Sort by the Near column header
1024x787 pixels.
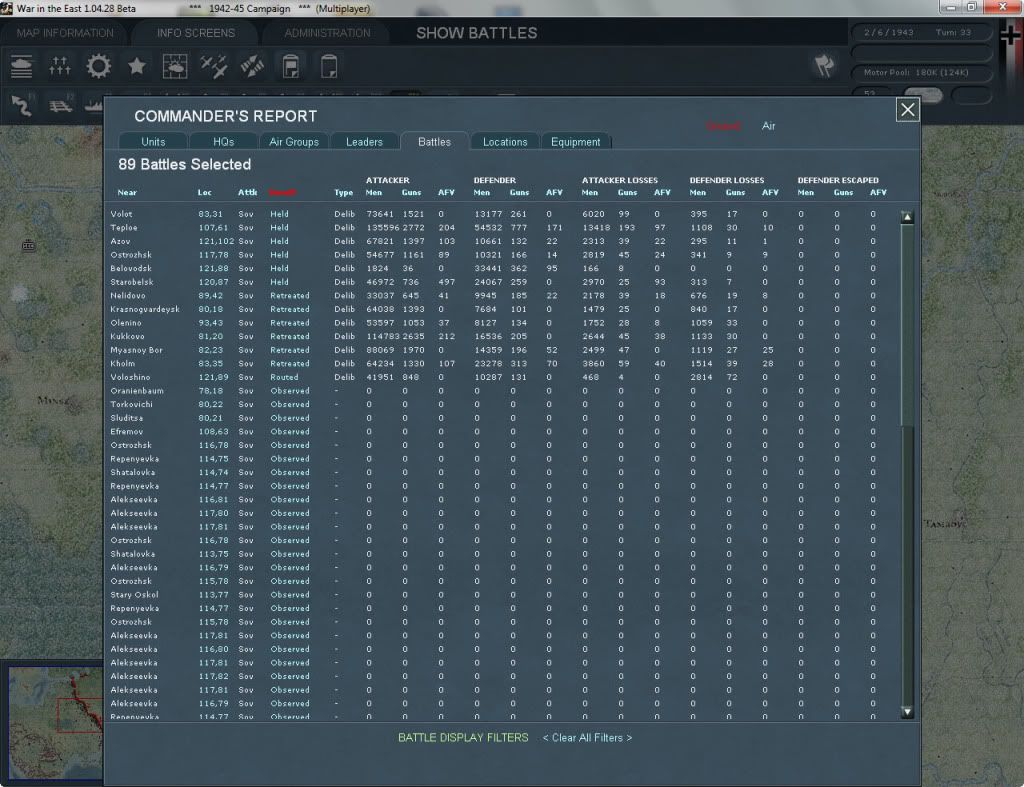point(127,193)
